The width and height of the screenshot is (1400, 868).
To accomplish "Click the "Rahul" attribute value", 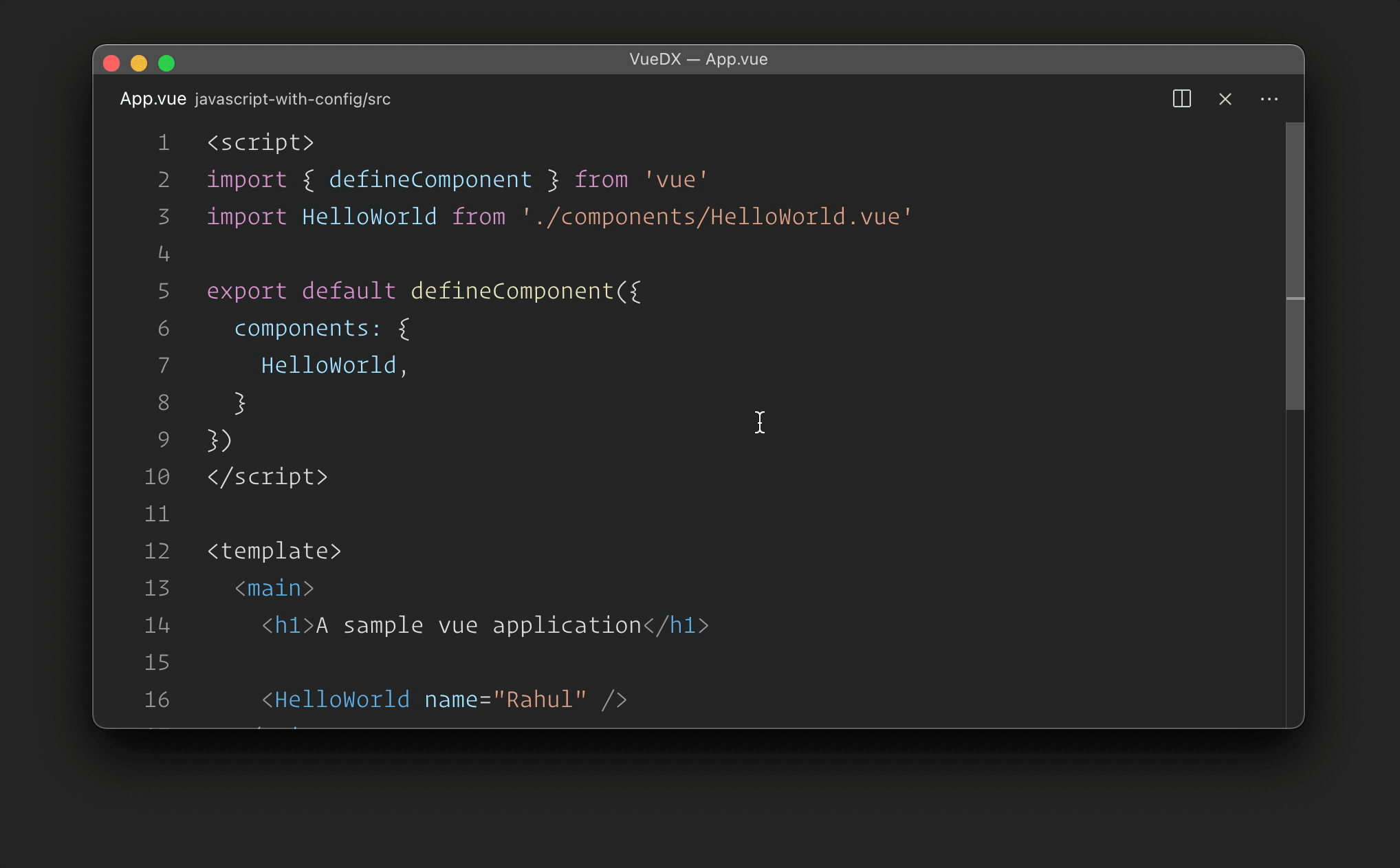I will 540,699.
